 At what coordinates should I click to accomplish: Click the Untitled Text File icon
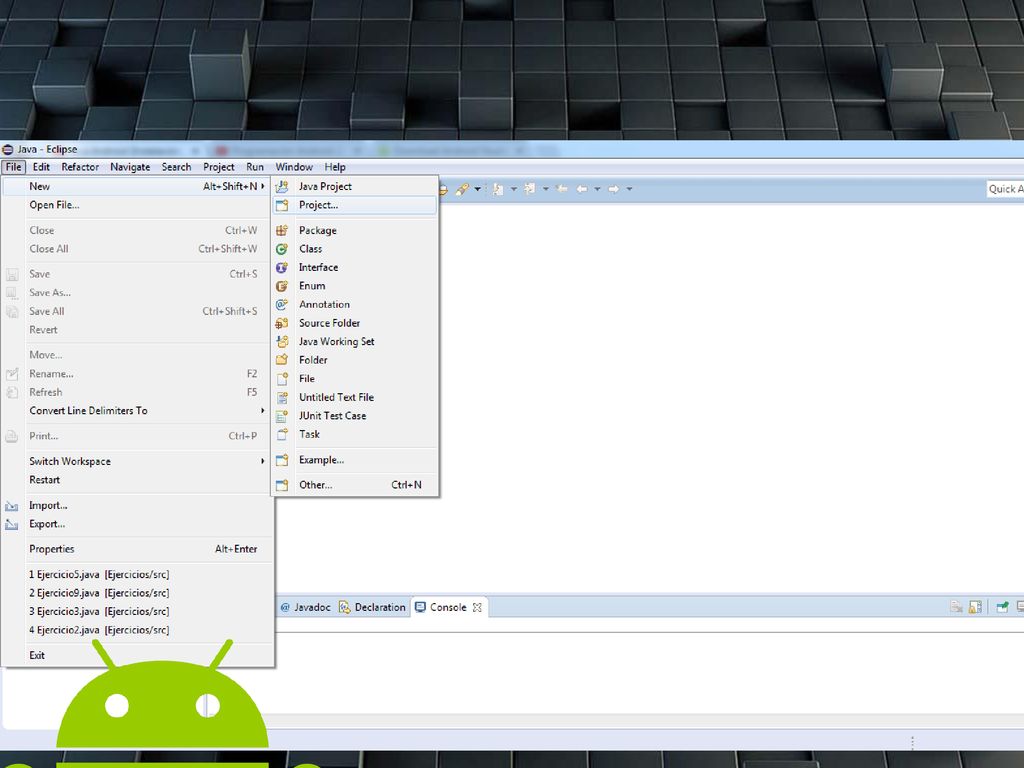coord(282,397)
